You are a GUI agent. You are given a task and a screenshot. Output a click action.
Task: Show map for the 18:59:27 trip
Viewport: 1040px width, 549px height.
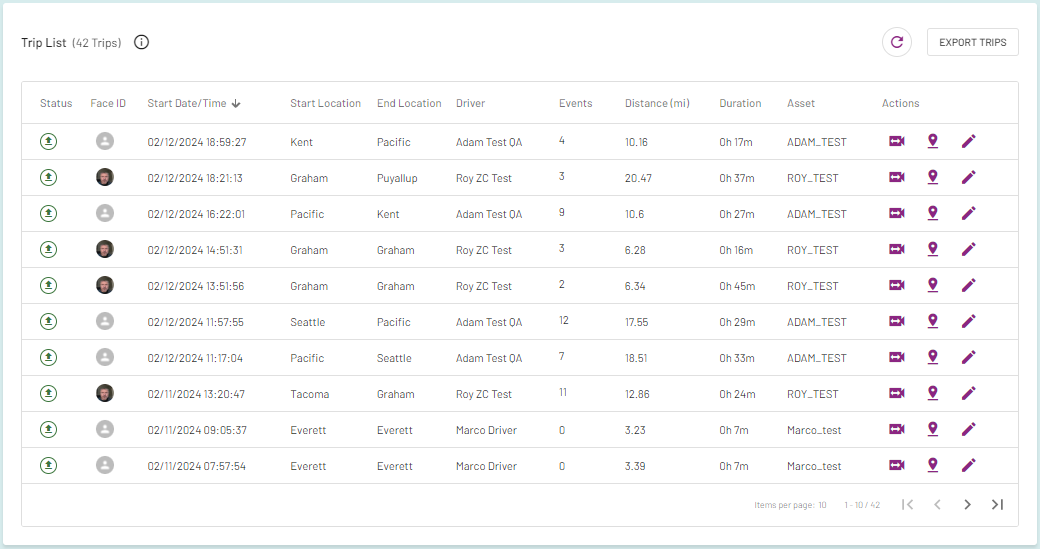(933, 141)
